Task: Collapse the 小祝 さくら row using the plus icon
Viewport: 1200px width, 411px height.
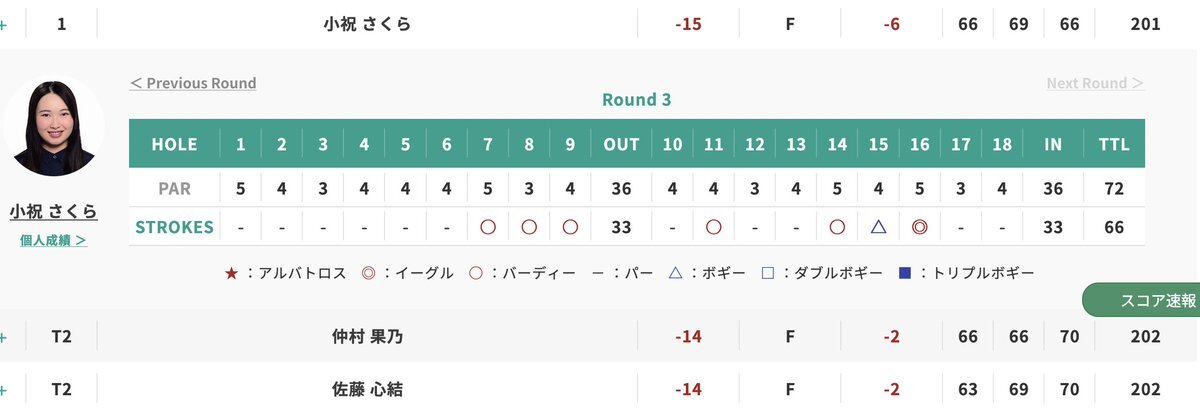Action: click(x=3, y=24)
